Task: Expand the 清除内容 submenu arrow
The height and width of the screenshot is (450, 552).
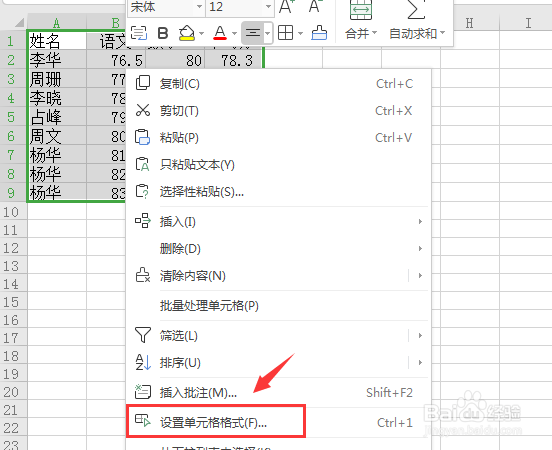Action: click(x=420, y=276)
